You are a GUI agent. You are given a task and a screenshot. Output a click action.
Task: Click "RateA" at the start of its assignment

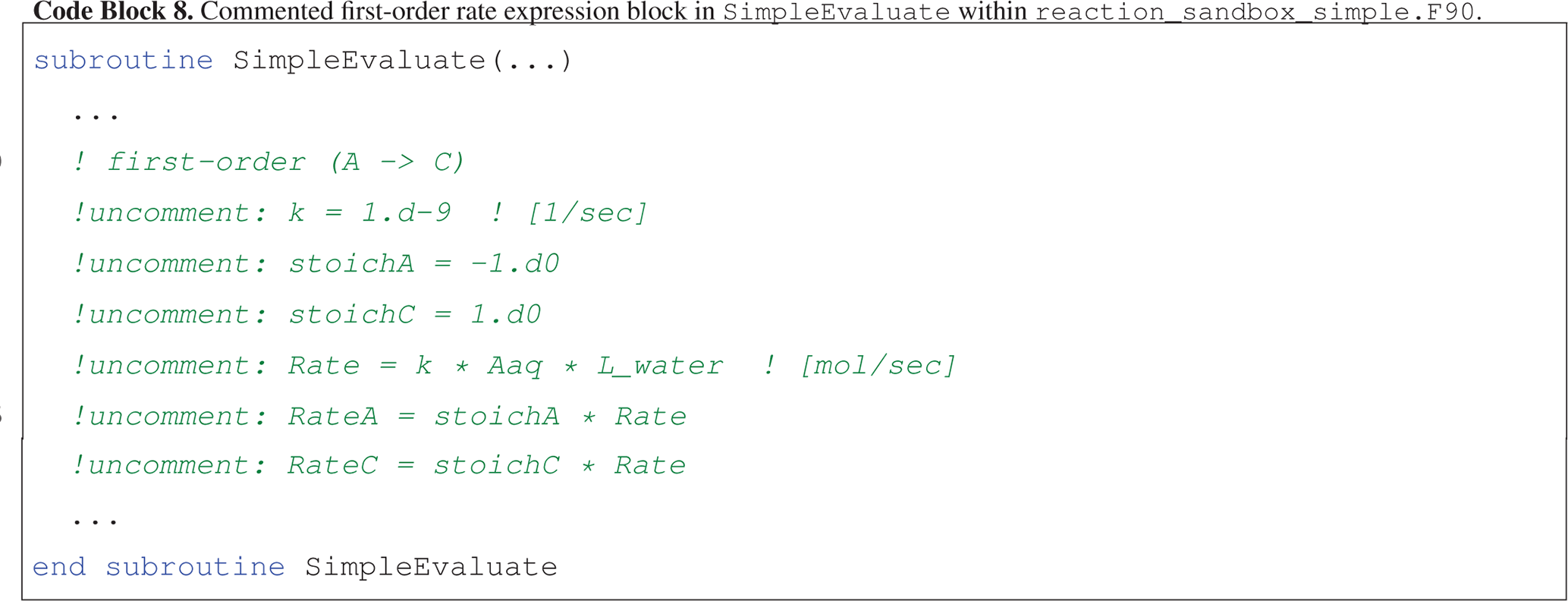coord(332,417)
